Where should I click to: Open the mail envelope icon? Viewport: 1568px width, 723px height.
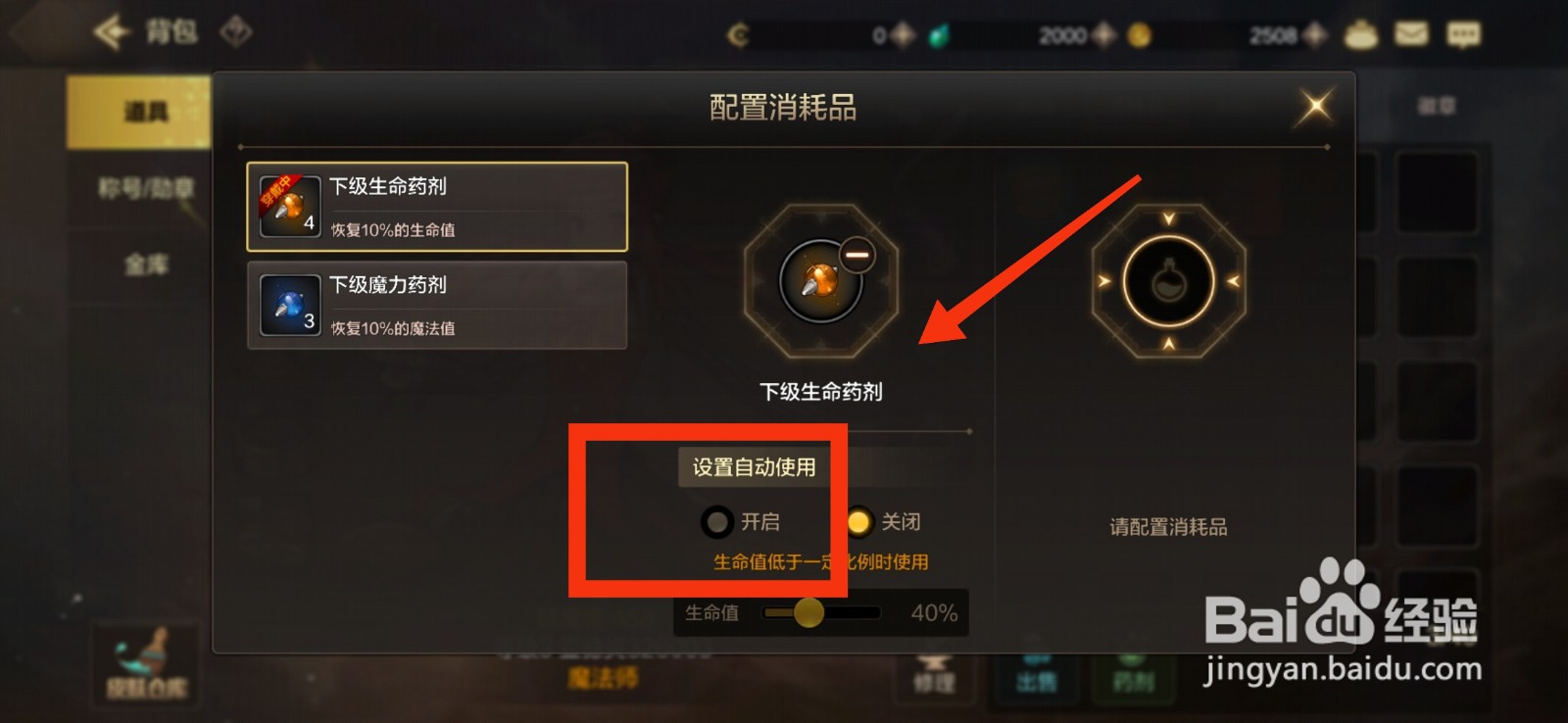tap(1411, 34)
